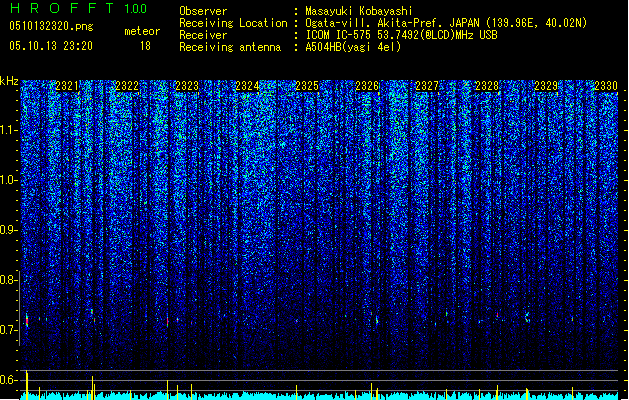Click the HROFFT 1.0.0 title text
This screenshot has width=629, height=400.
click(x=78, y=8)
